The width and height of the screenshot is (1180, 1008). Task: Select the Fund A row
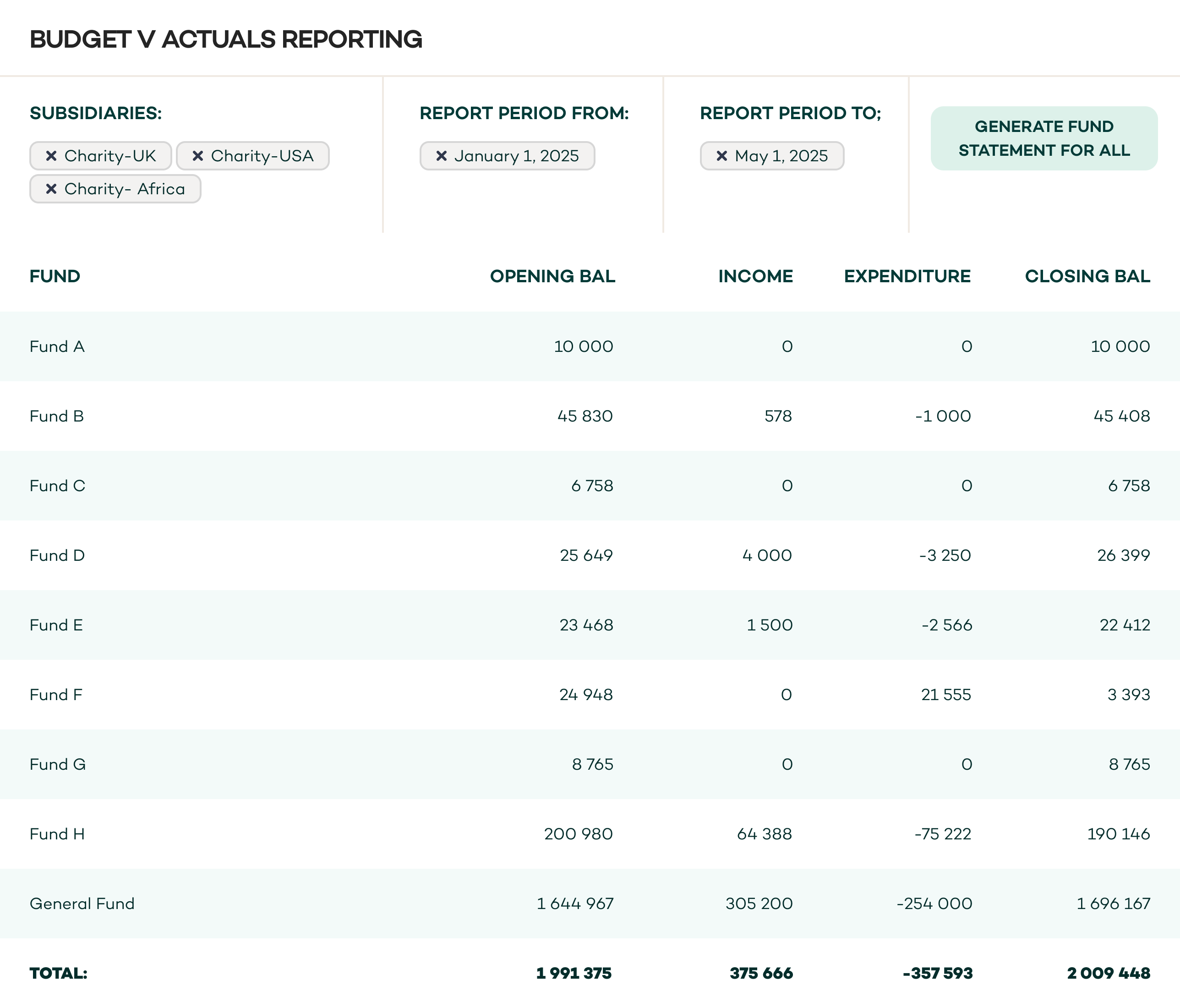[x=57, y=346]
